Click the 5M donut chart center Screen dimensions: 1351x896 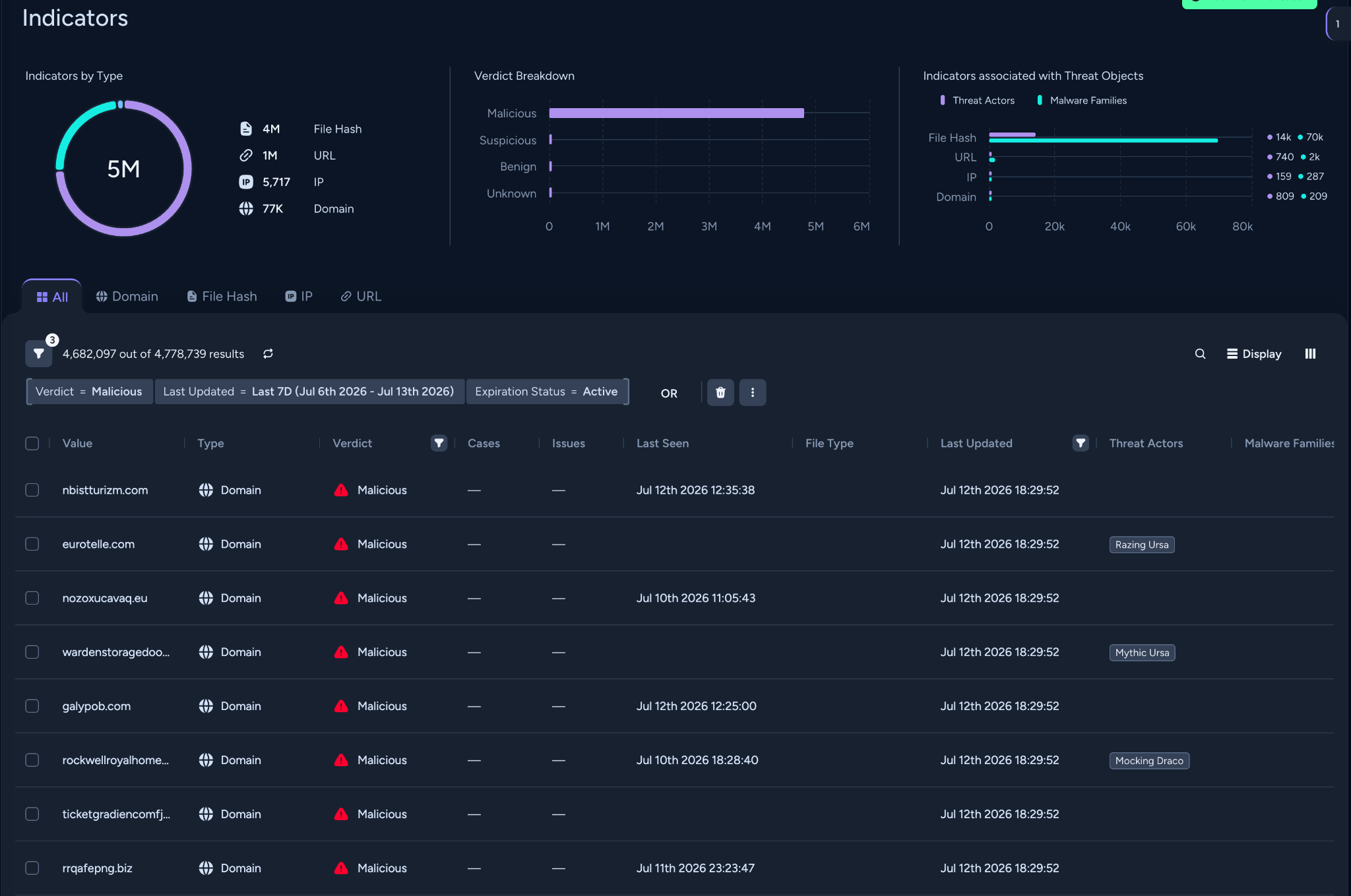coord(123,169)
